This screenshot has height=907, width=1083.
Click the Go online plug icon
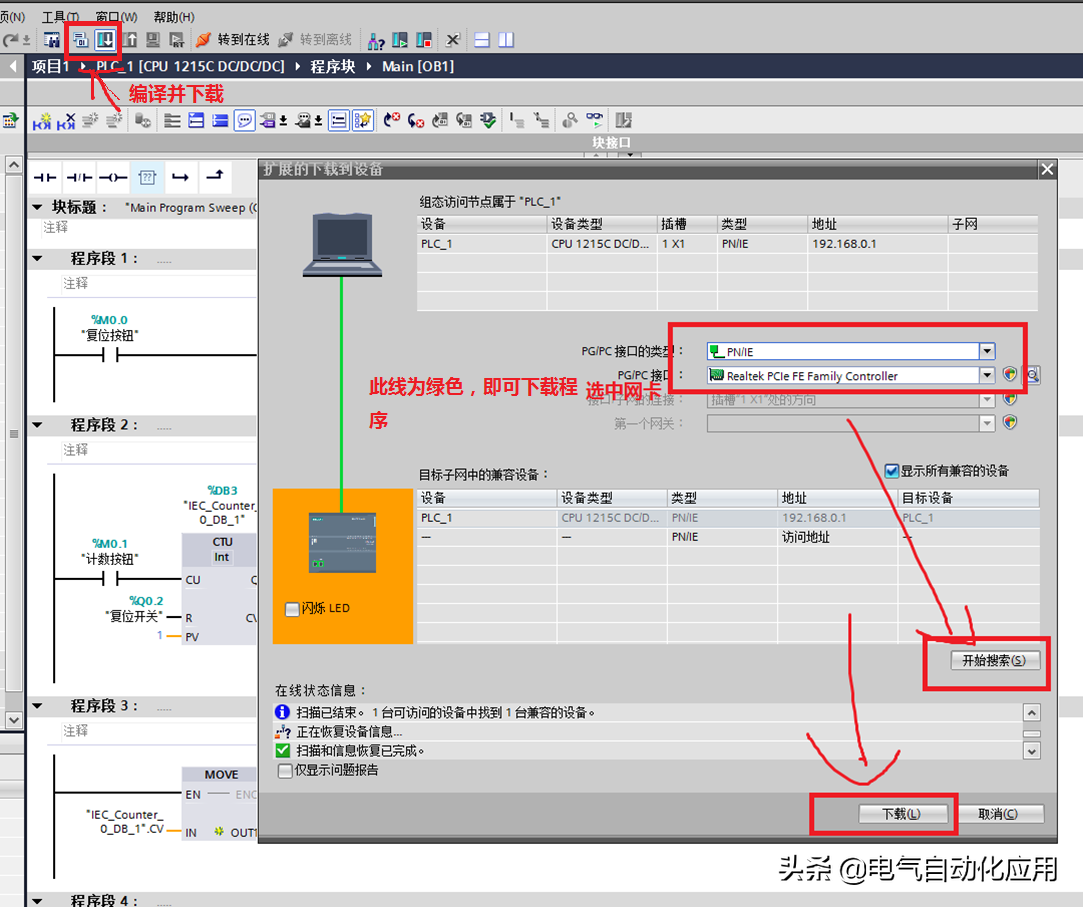click(203, 40)
